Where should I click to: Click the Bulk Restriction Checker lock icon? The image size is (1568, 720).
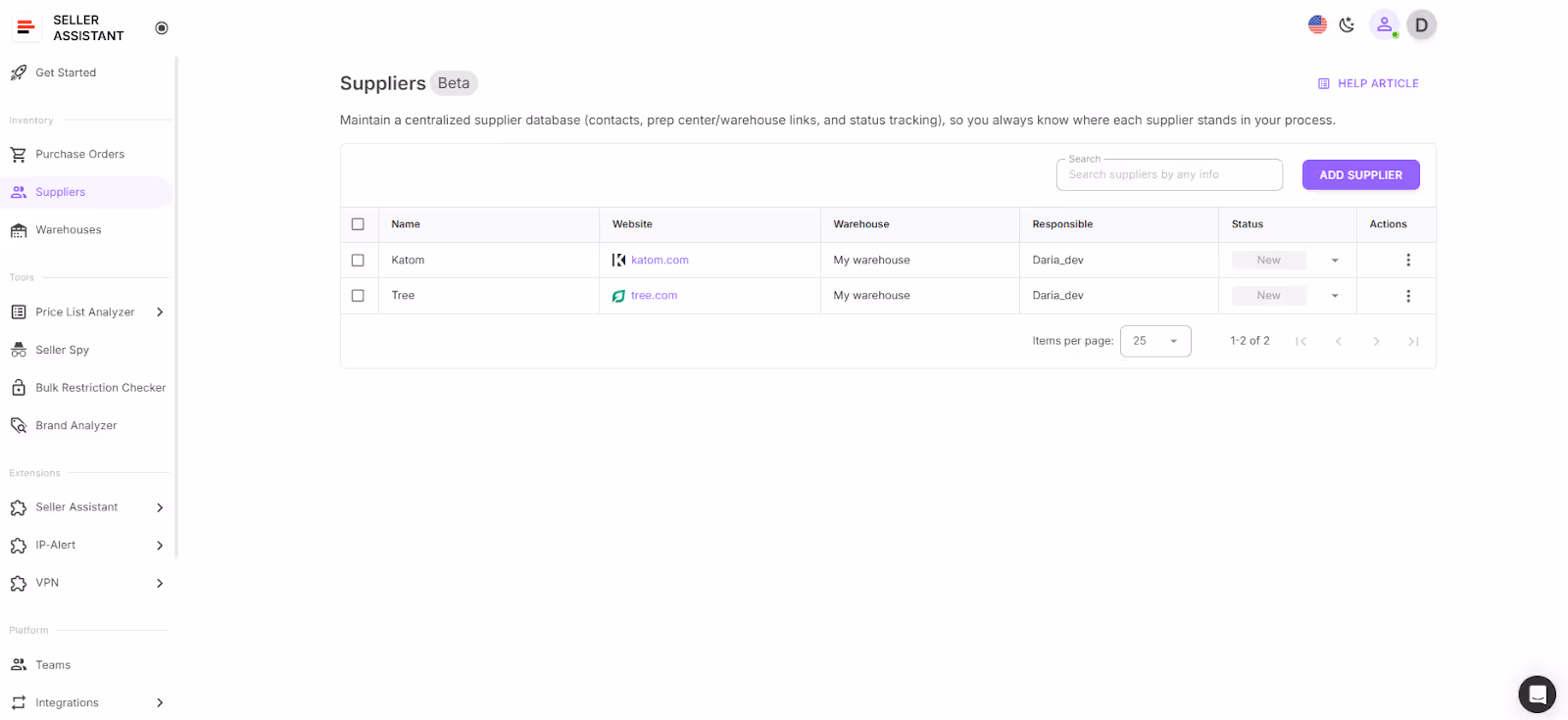pyautogui.click(x=19, y=388)
